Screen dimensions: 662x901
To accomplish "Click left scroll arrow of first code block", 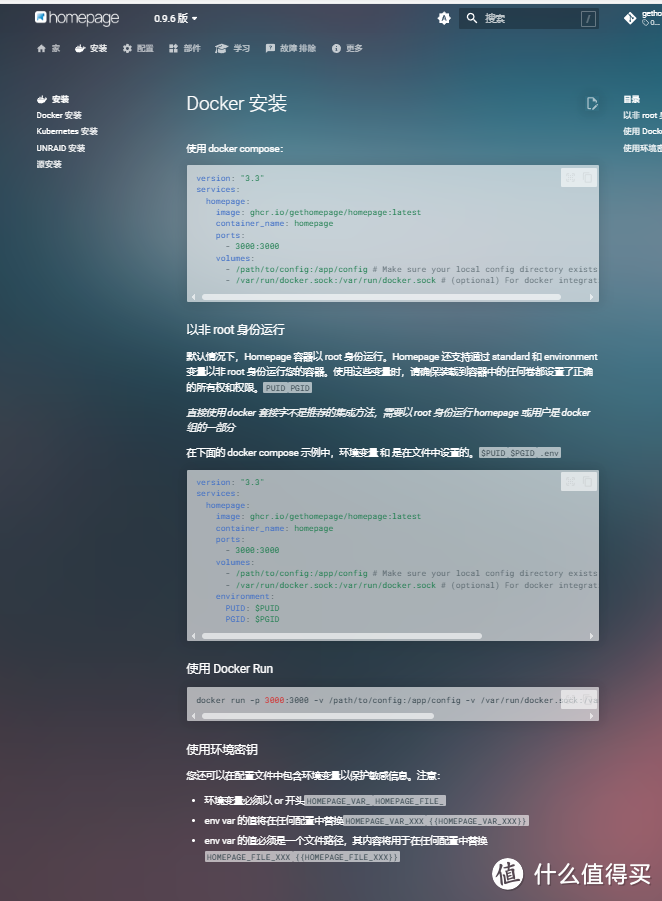I will point(194,297).
